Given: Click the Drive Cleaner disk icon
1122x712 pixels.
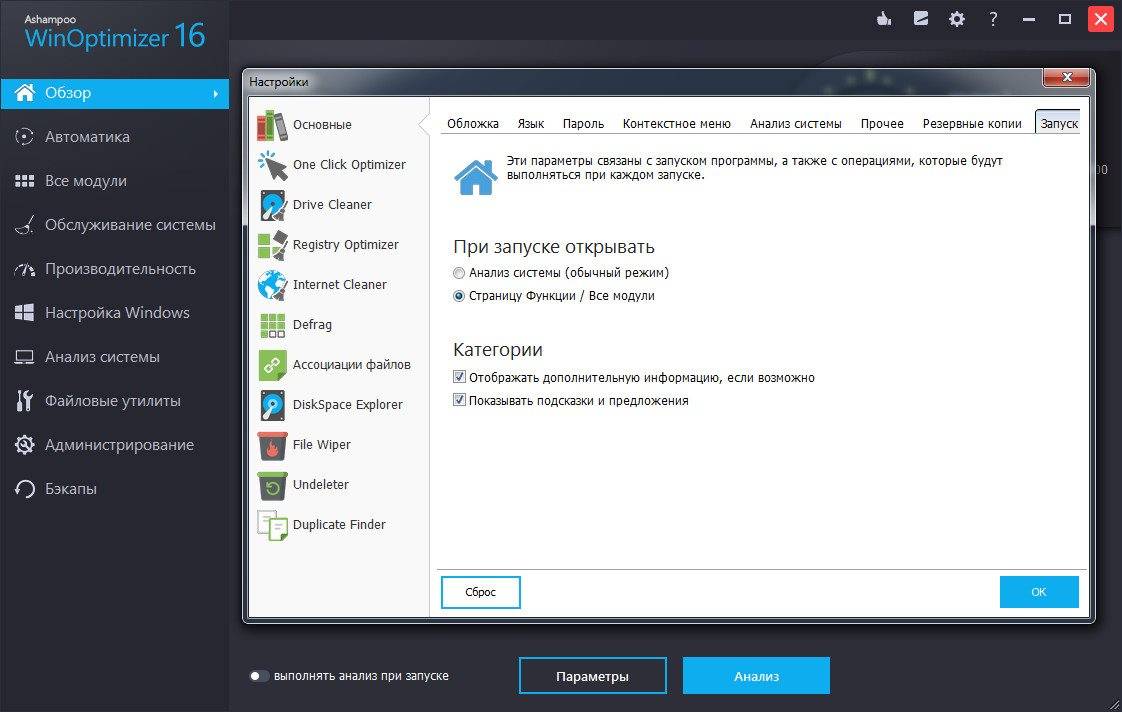Looking at the screenshot, I should (272, 205).
